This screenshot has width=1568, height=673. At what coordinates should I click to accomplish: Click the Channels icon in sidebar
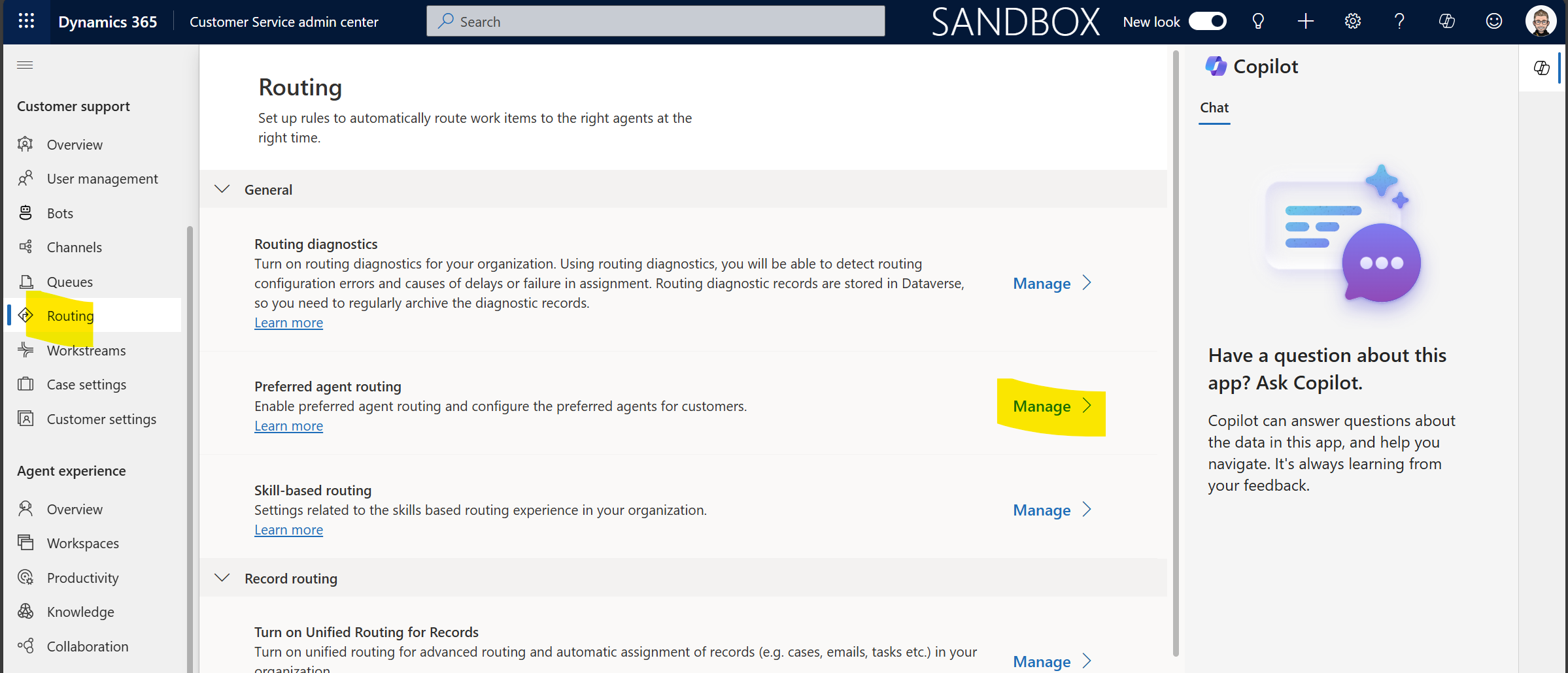point(26,247)
